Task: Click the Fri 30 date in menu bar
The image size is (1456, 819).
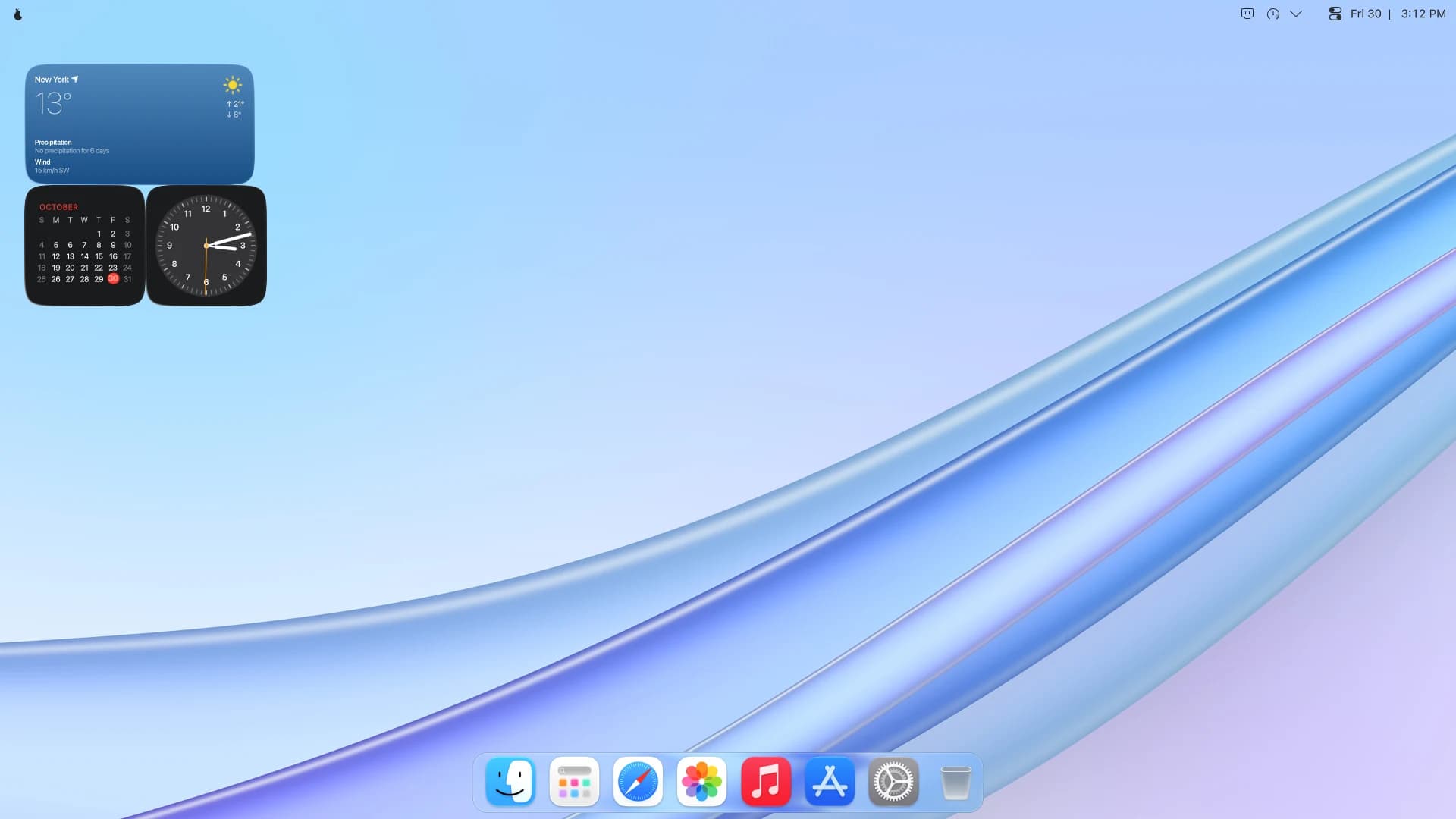Action: coord(1366,14)
